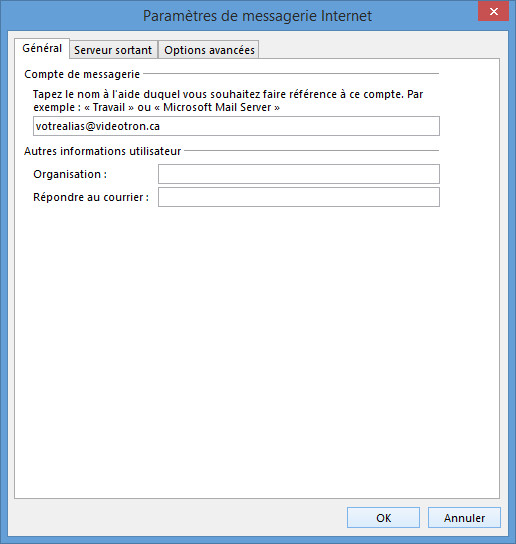516x544 pixels.
Task: Close the Paramètres de messagerie Internet dialog
Action: [x=493, y=11]
